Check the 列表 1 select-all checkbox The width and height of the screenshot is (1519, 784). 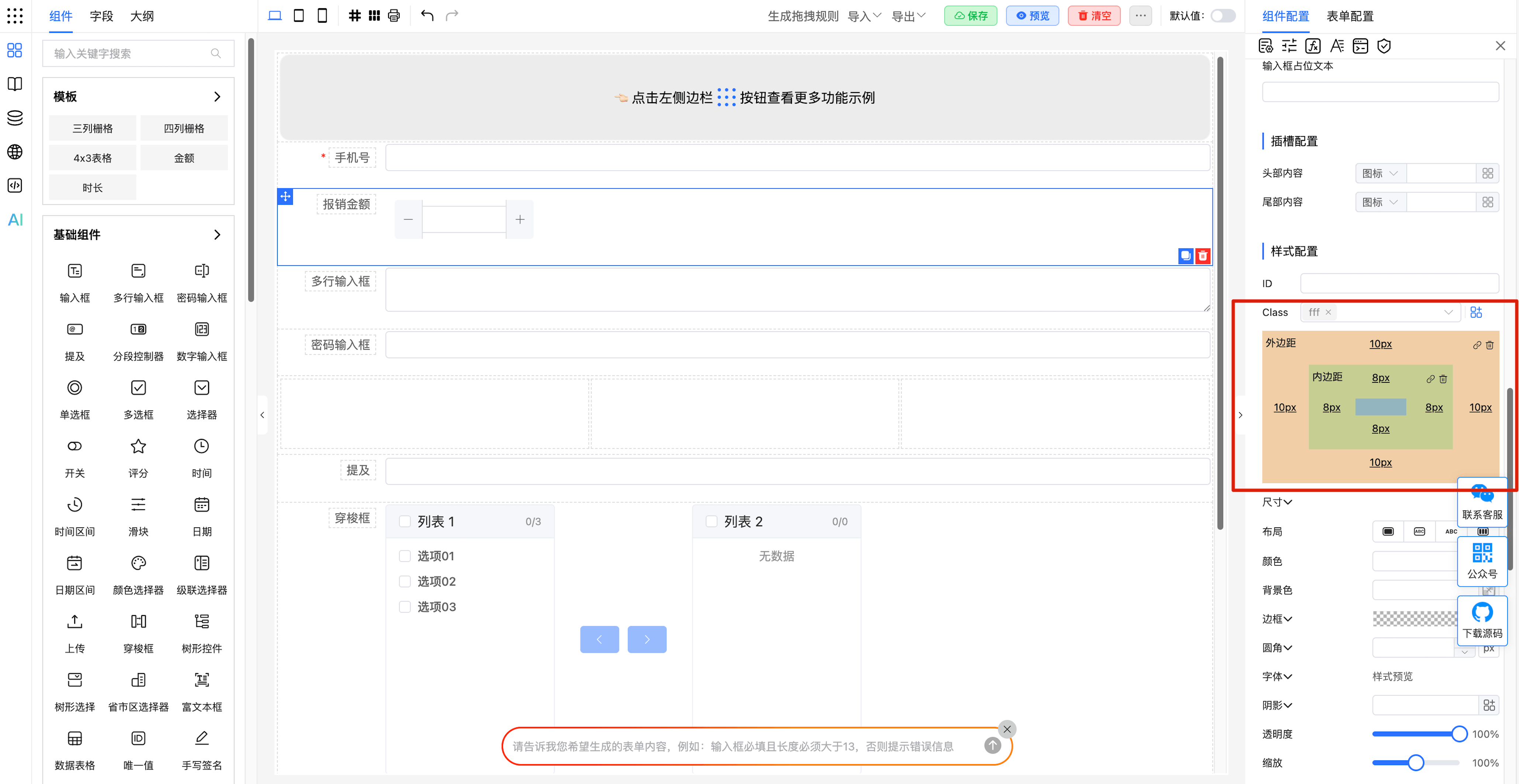tap(405, 521)
